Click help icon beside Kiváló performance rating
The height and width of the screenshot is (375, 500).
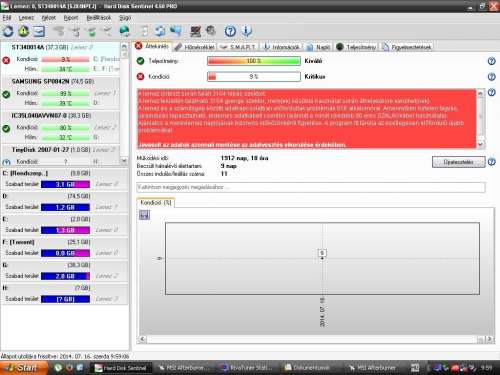pos(491,61)
